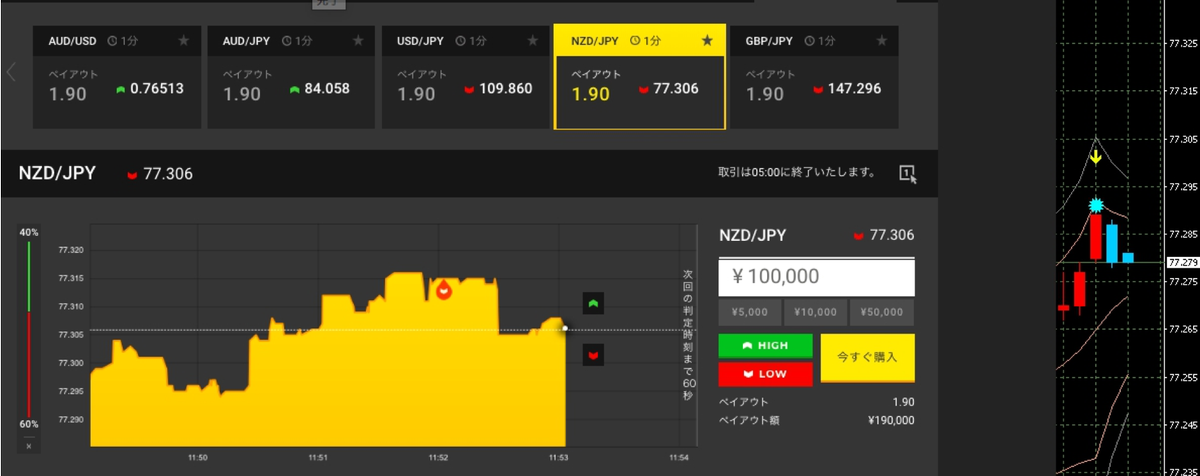Click the red down-arrow icon beside chart
1200x476 pixels.
pos(593,354)
